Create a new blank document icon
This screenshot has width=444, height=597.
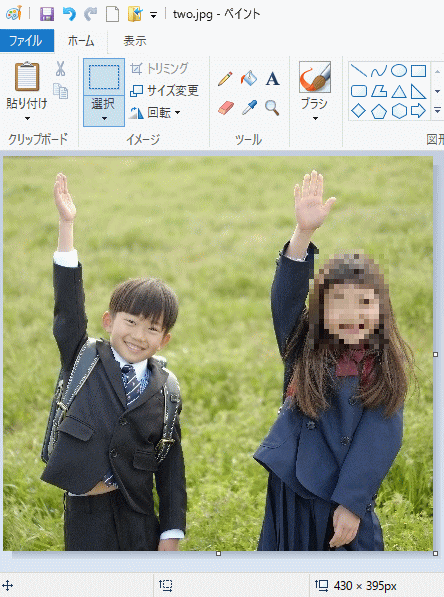point(112,14)
